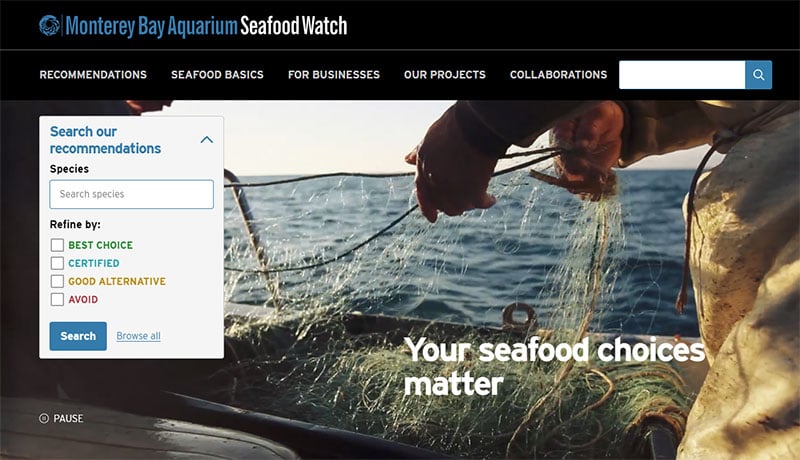The width and height of the screenshot is (800, 460).
Task: Click the site search text box
Action: [682, 75]
